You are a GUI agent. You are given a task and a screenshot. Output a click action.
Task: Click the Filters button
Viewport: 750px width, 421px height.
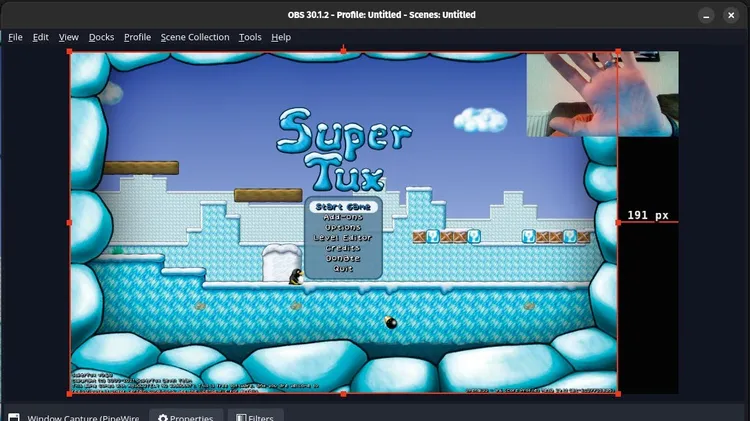(x=255, y=417)
